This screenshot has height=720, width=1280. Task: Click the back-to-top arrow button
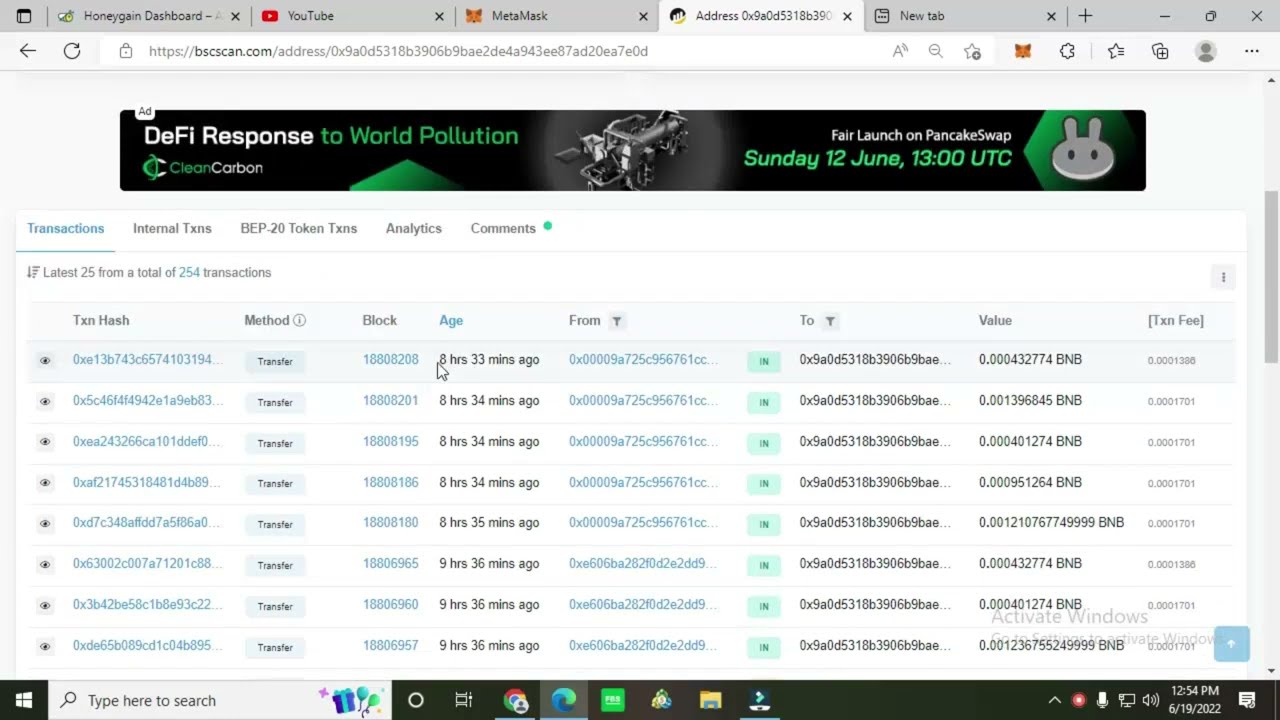pyautogui.click(x=1232, y=643)
